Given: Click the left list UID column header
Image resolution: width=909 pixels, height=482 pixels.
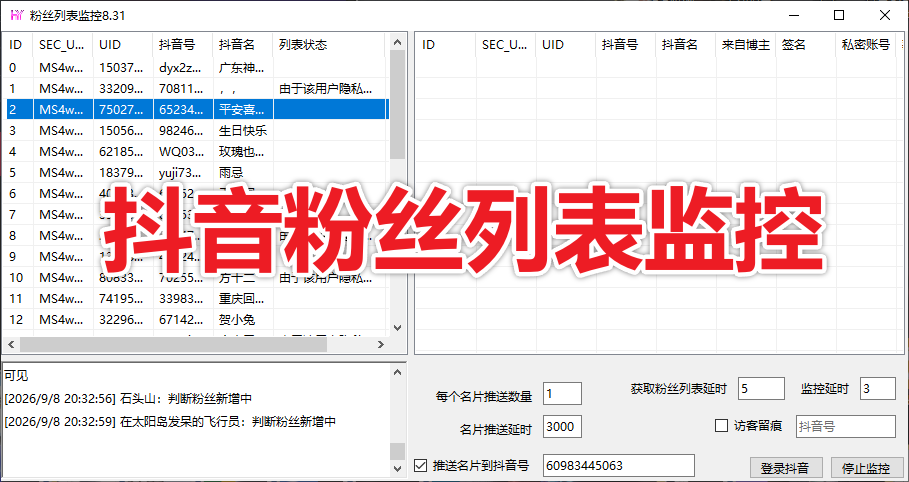Looking at the screenshot, I should 123,45.
